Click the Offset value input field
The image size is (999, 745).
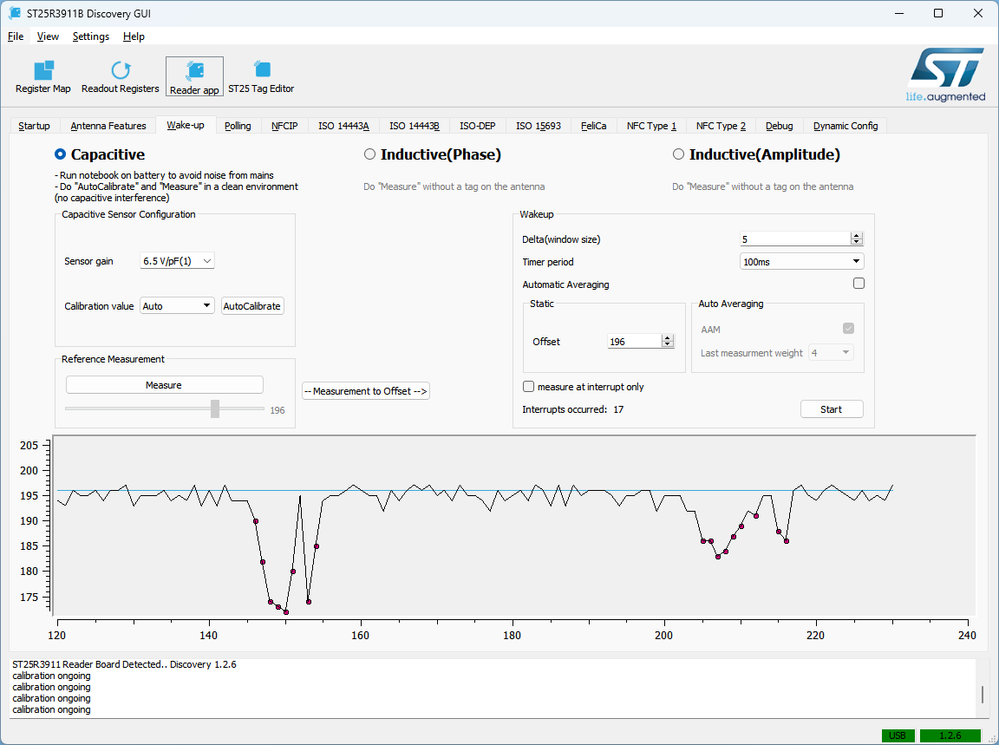[635, 342]
